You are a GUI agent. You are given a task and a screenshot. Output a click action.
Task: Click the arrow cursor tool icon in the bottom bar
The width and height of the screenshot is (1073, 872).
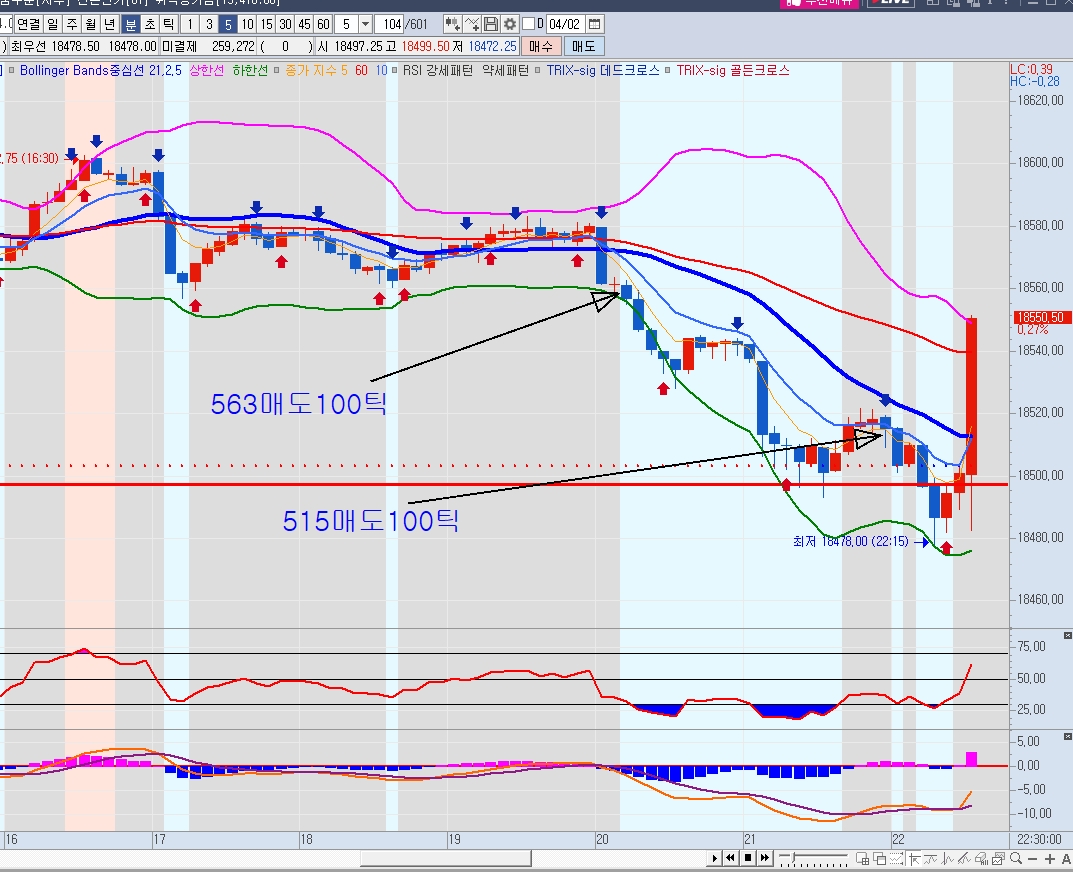tap(914, 859)
